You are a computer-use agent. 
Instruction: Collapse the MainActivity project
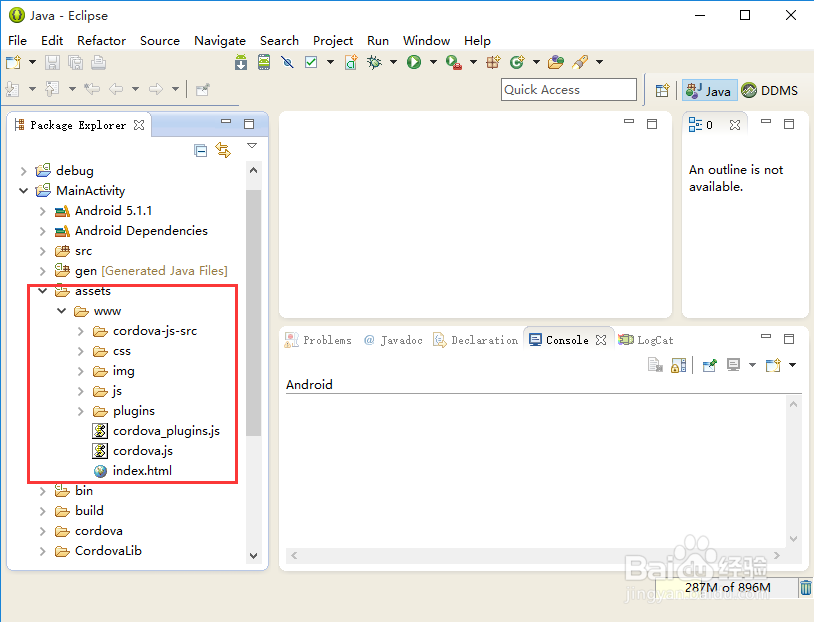pyautogui.click(x=23, y=191)
